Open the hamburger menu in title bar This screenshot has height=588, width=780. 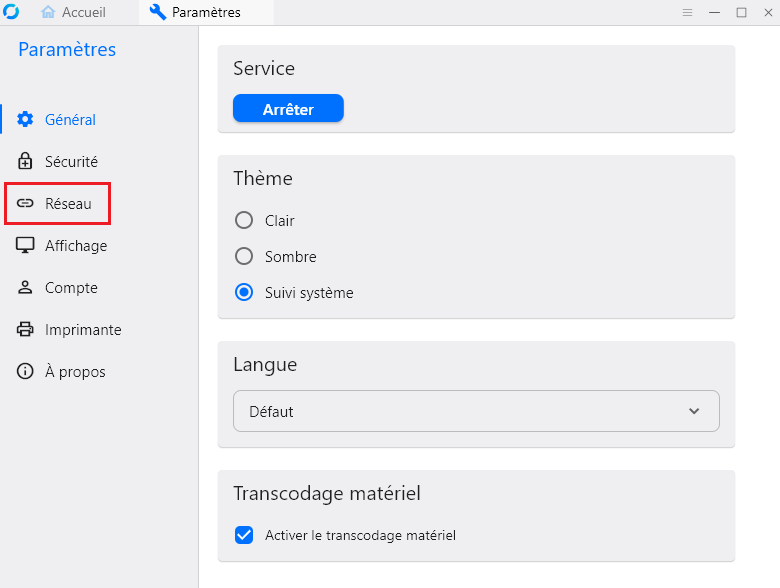click(687, 12)
